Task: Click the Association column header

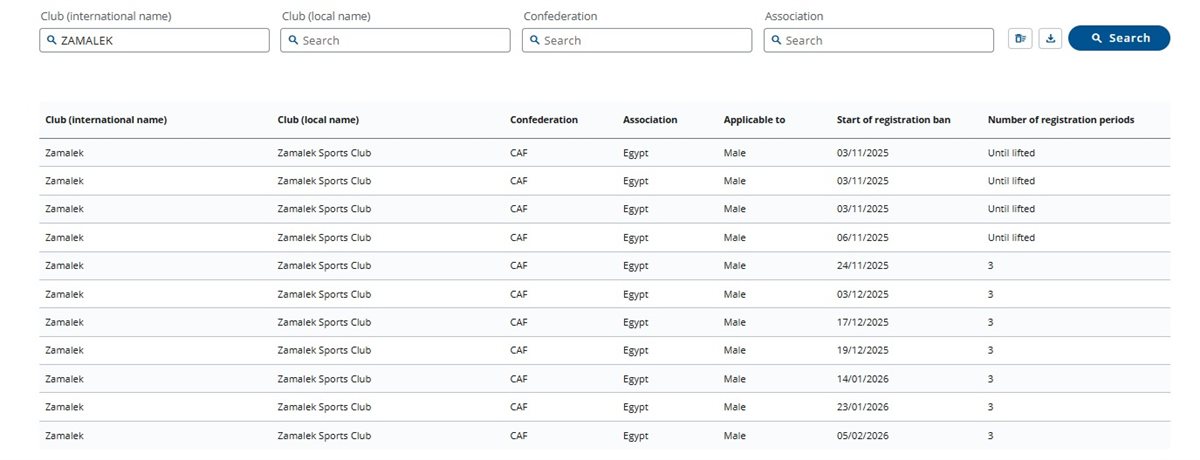Action: click(650, 120)
